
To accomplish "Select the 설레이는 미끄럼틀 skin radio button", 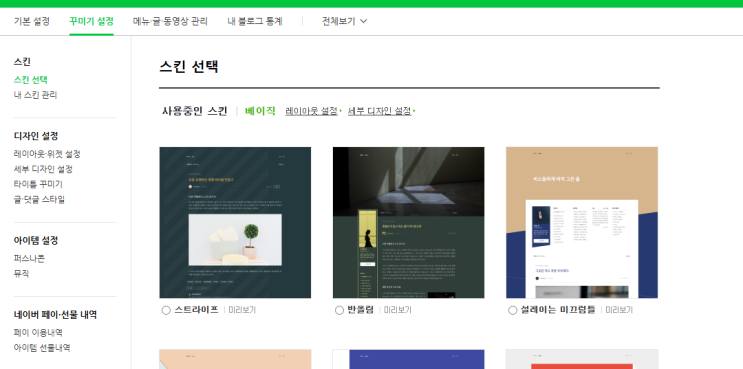I will [513, 311].
